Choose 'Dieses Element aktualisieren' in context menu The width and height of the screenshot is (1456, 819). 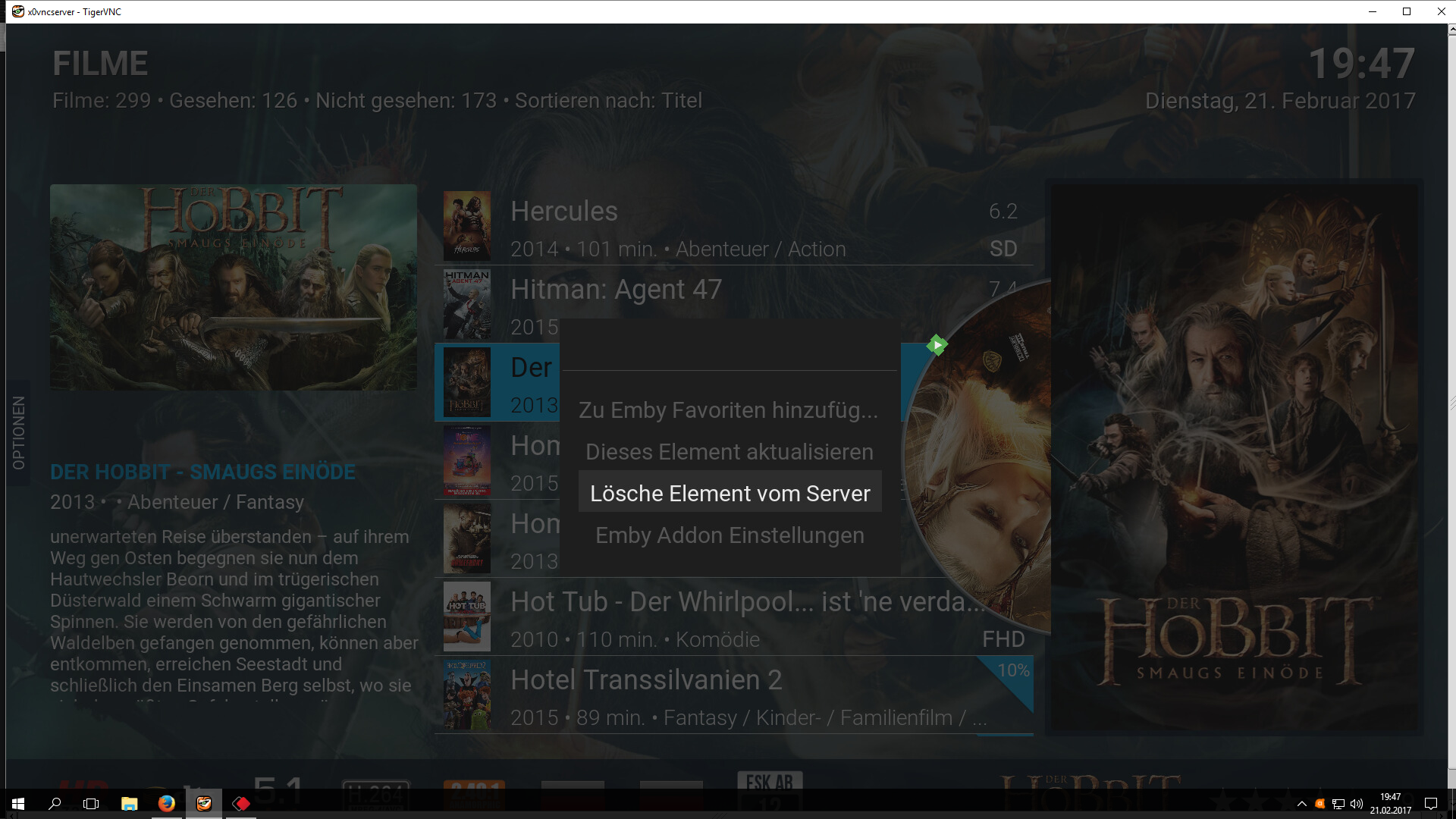729,452
